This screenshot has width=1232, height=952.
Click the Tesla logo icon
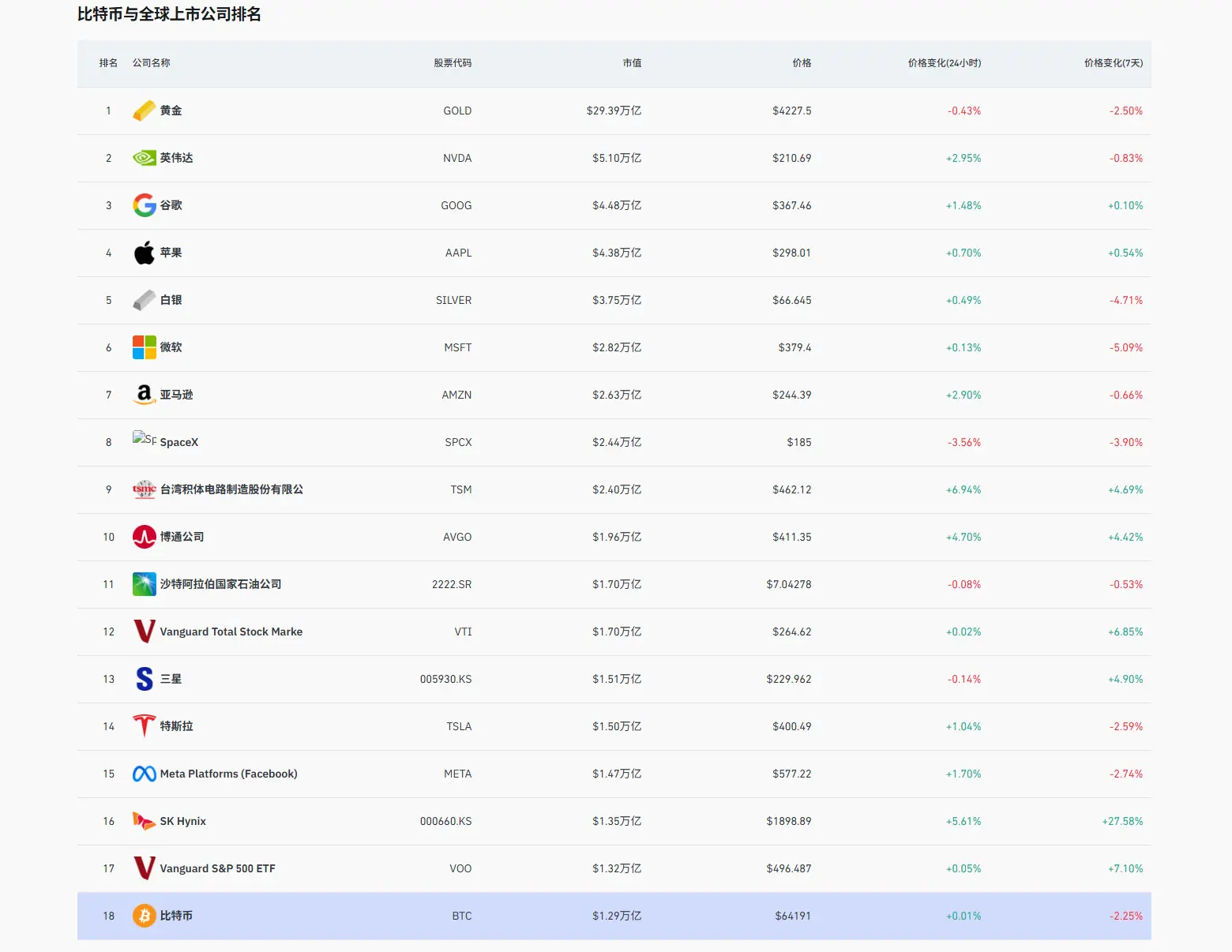pos(145,726)
